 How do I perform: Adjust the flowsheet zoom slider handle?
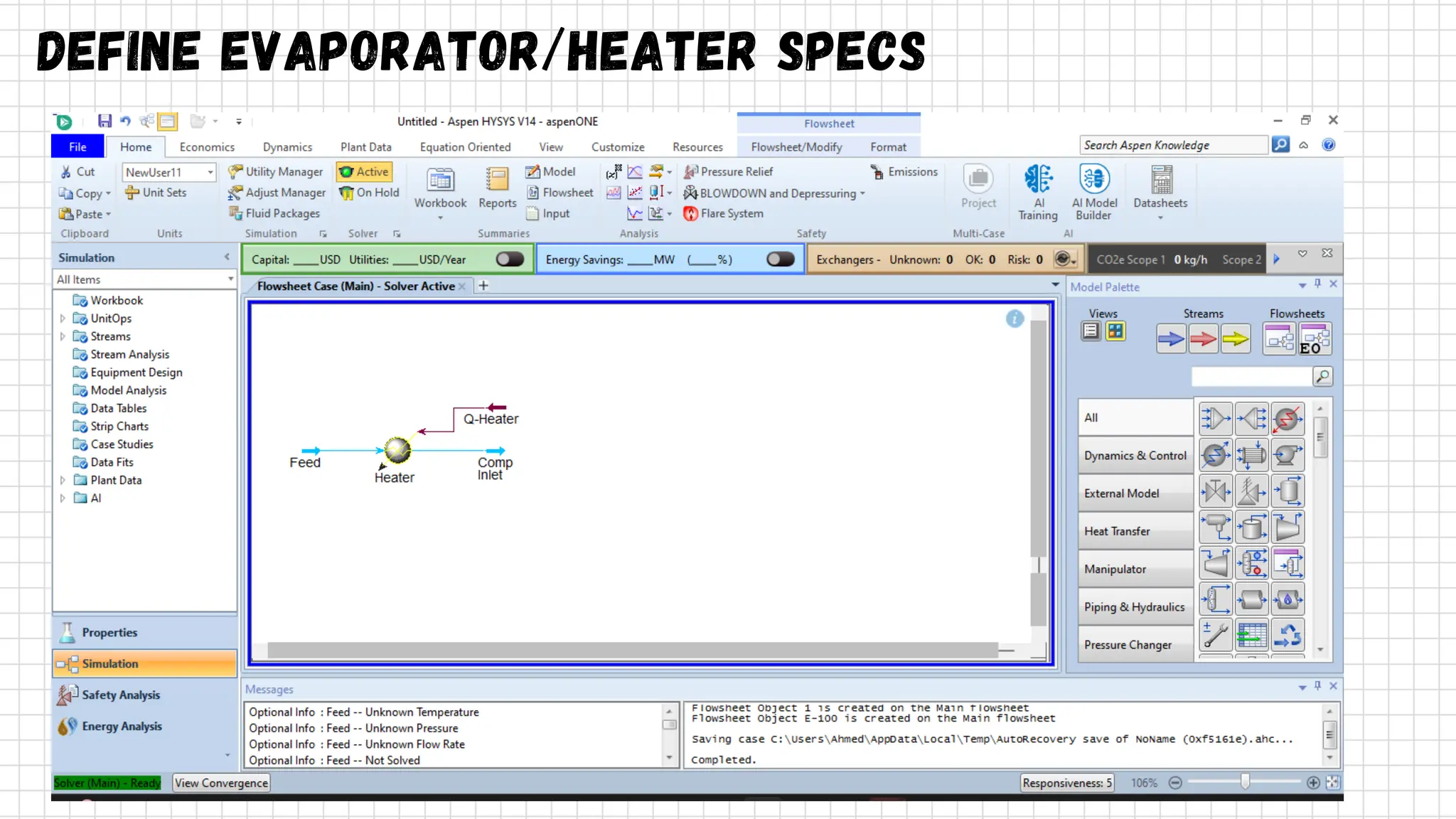click(x=1245, y=782)
